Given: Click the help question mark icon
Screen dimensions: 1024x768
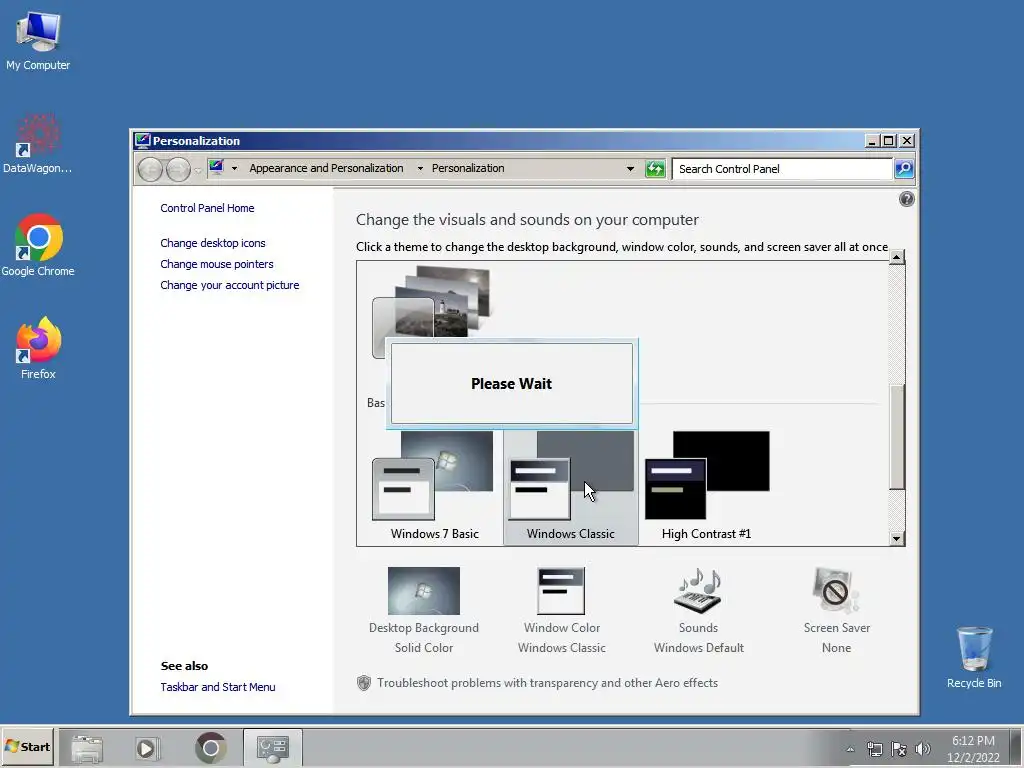Looking at the screenshot, I should click(x=906, y=199).
